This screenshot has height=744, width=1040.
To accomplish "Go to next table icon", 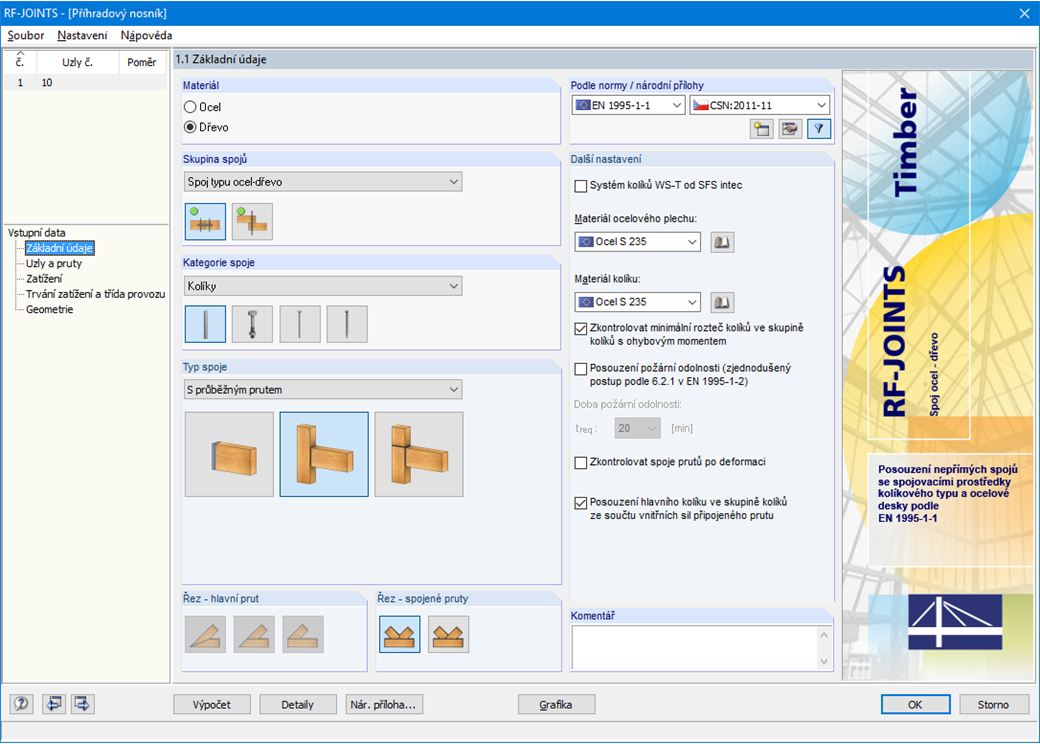I will pyautogui.click(x=83, y=704).
